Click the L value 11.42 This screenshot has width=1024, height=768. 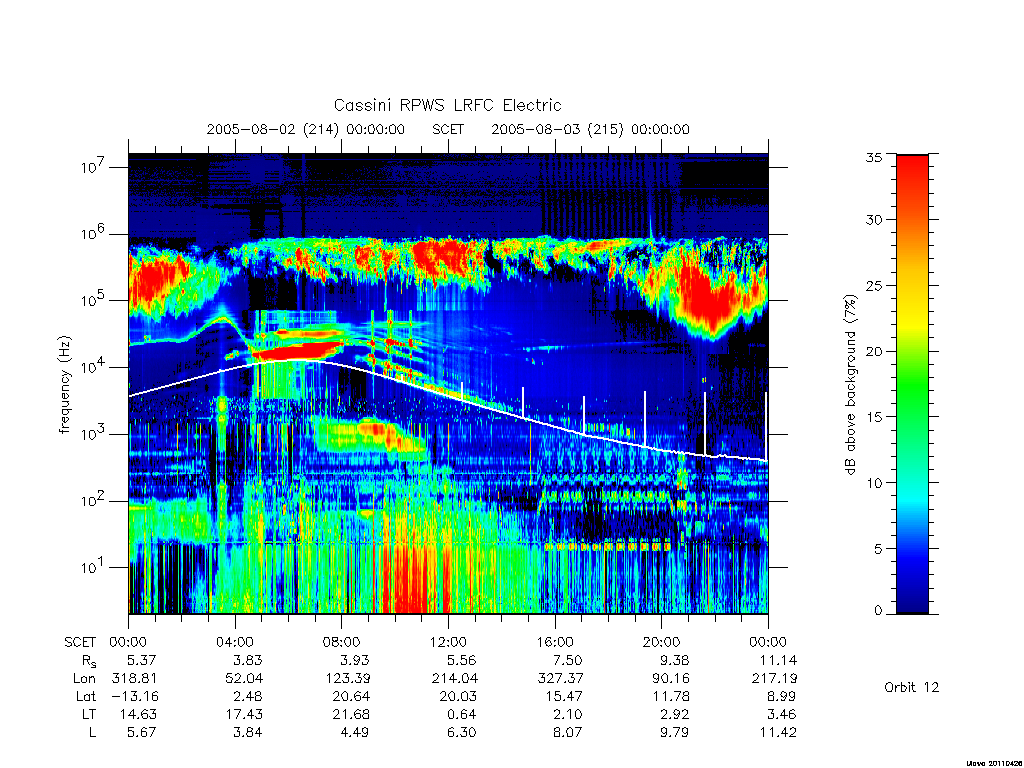[x=778, y=733]
